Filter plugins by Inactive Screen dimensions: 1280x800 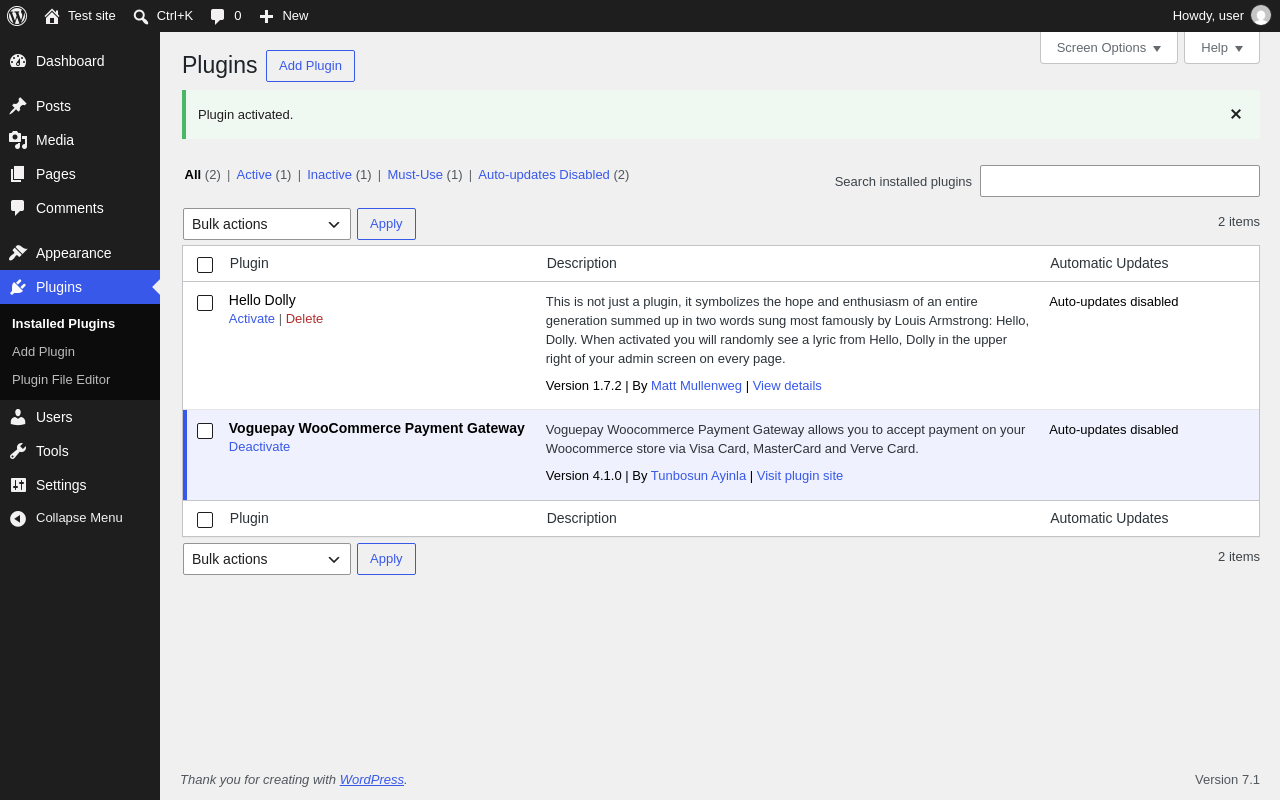329,175
